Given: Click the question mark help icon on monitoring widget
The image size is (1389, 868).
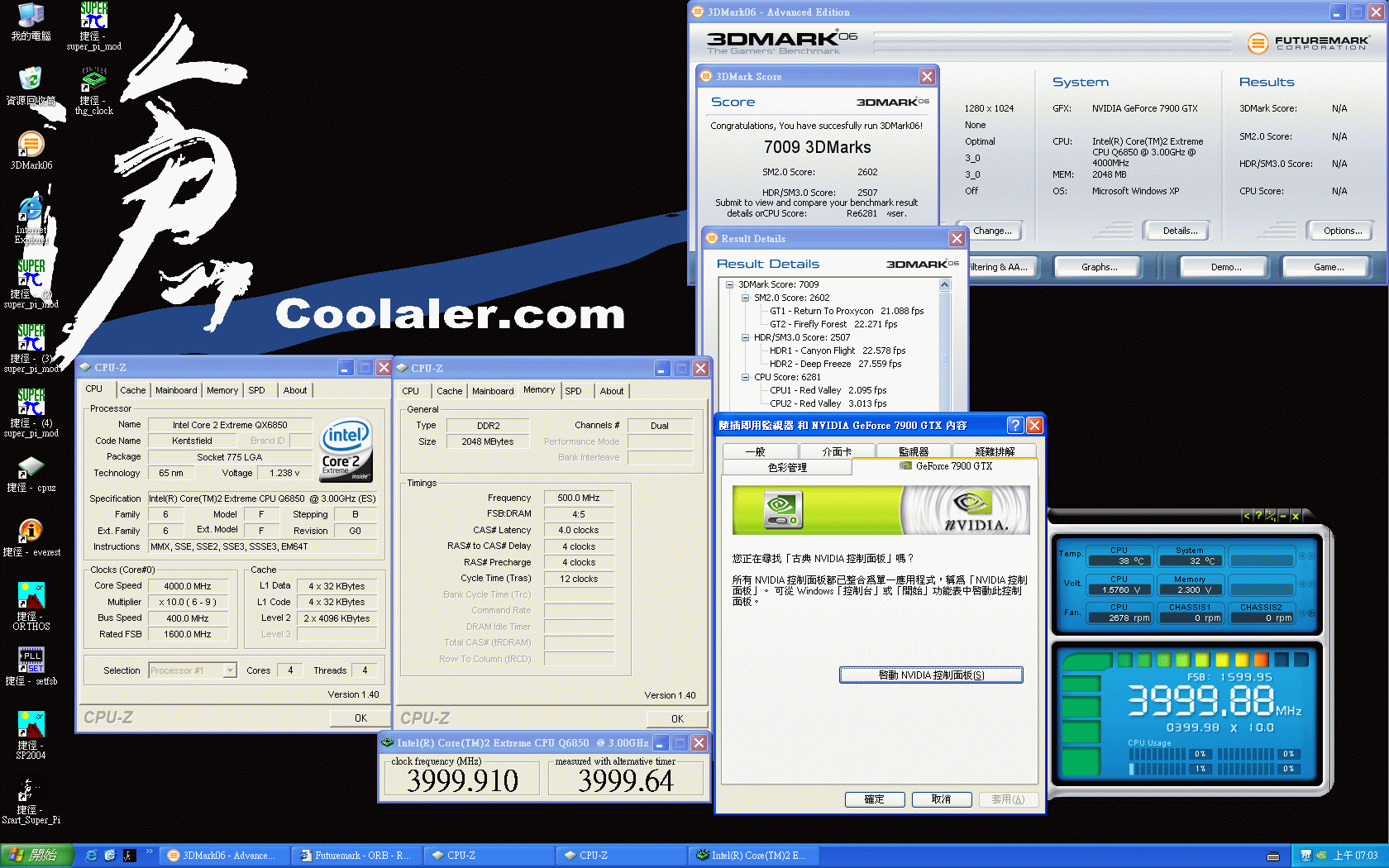Looking at the screenshot, I should pyautogui.click(x=1258, y=516).
